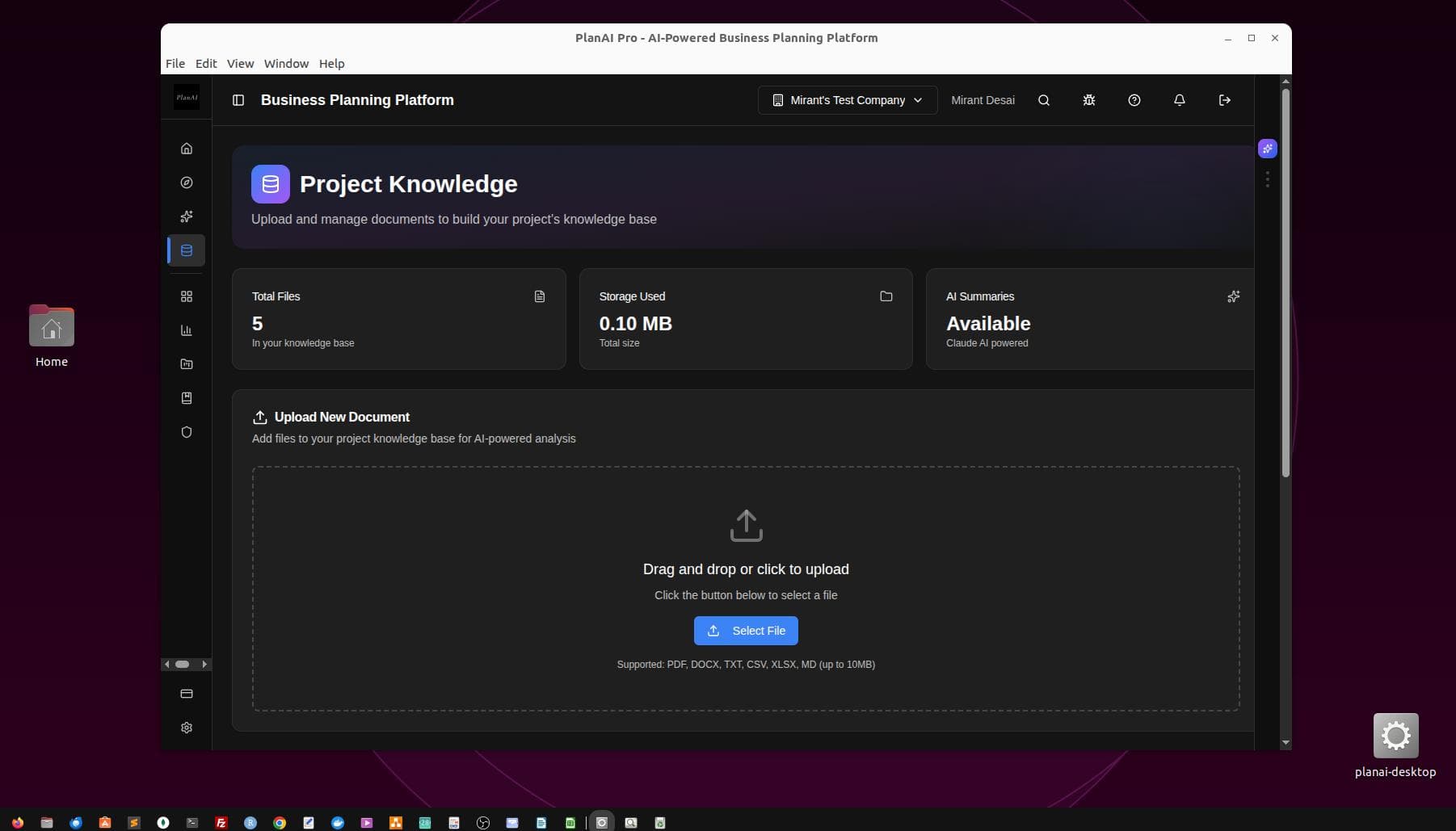The width and height of the screenshot is (1456, 831).
Task: Open search with the magnifier icon
Action: (x=1043, y=100)
